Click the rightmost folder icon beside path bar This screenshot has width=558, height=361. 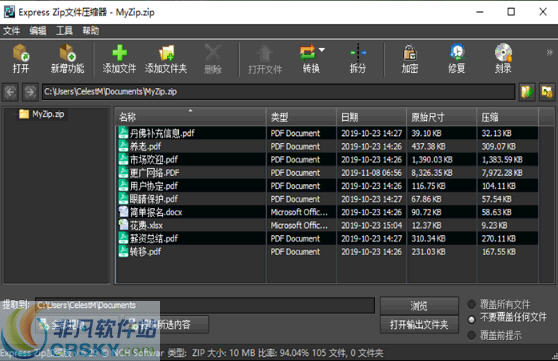(x=547, y=92)
